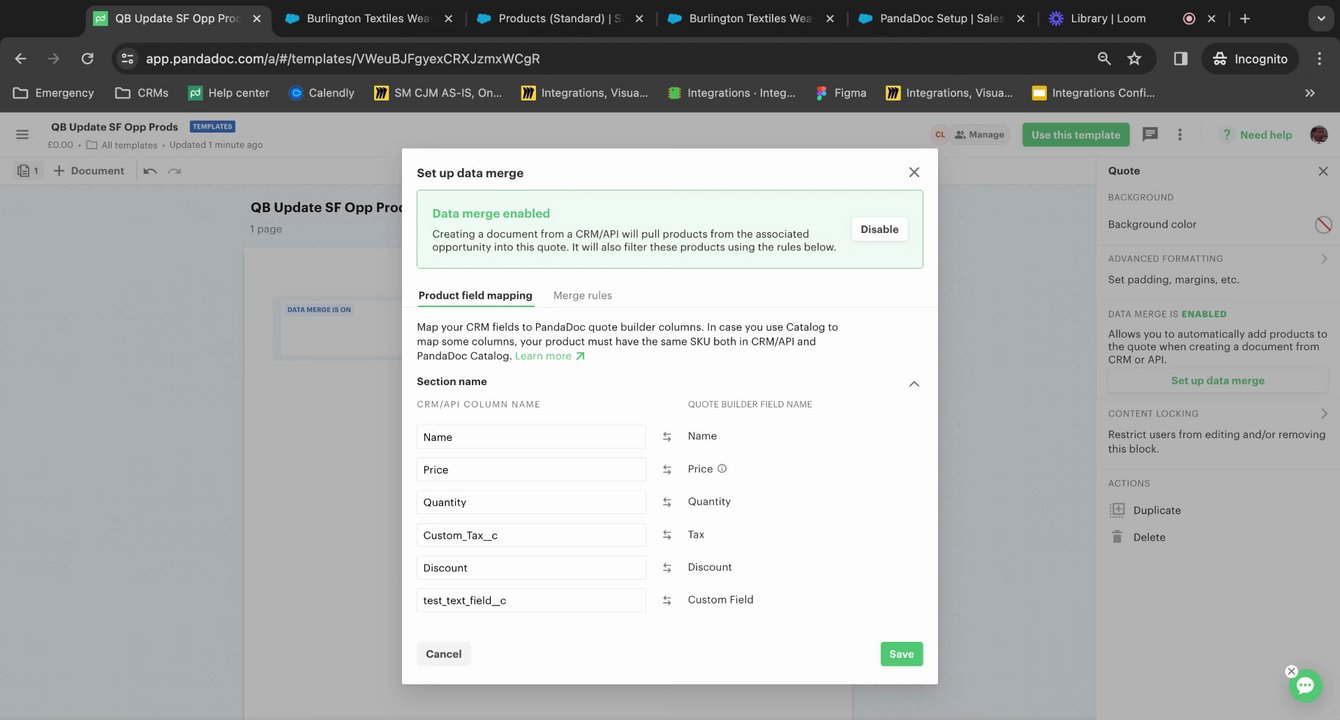Open the live chat support bubble
This screenshot has height=720, width=1340.
[x=1305, y=686]
